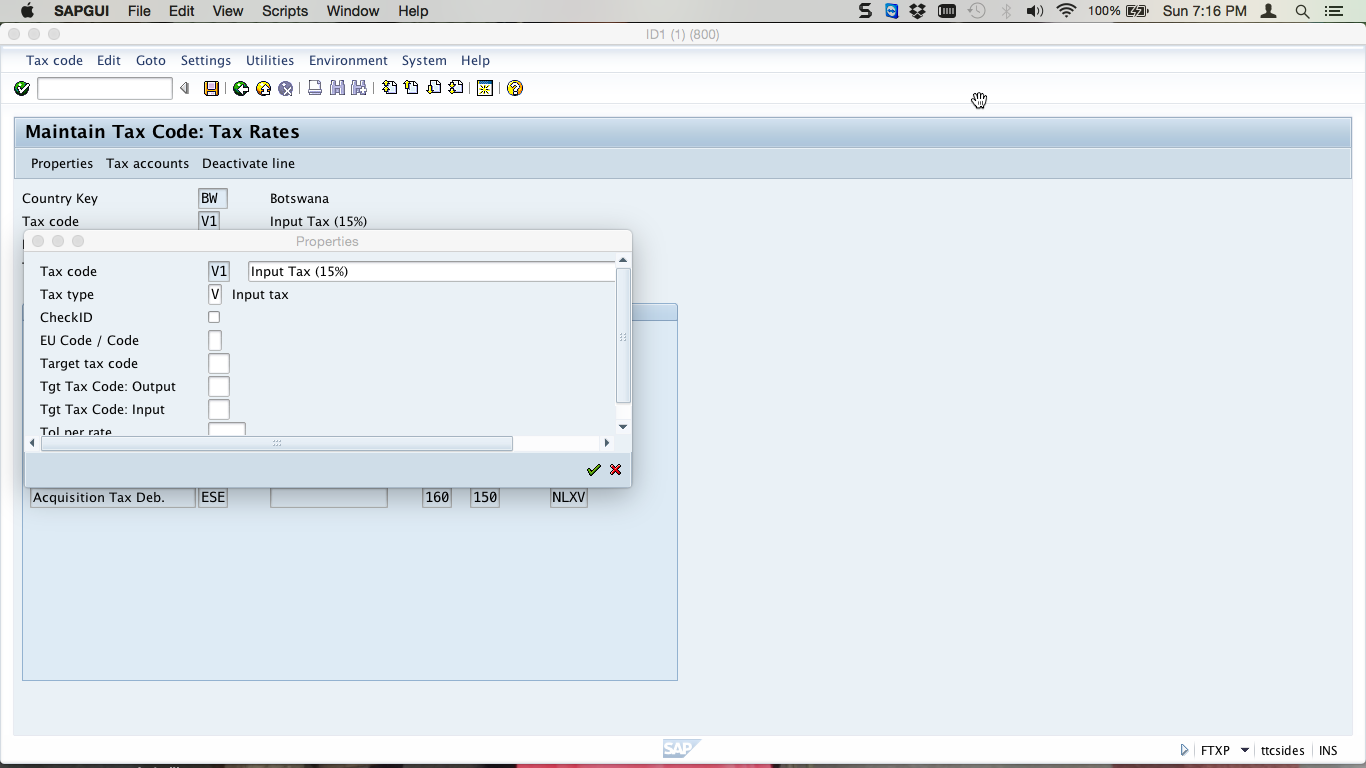Click the dialog horizontal scrollbar right arrow
Image resolution: width=1366 pixels, height=768 pixels.
click(x=606, y=443)
